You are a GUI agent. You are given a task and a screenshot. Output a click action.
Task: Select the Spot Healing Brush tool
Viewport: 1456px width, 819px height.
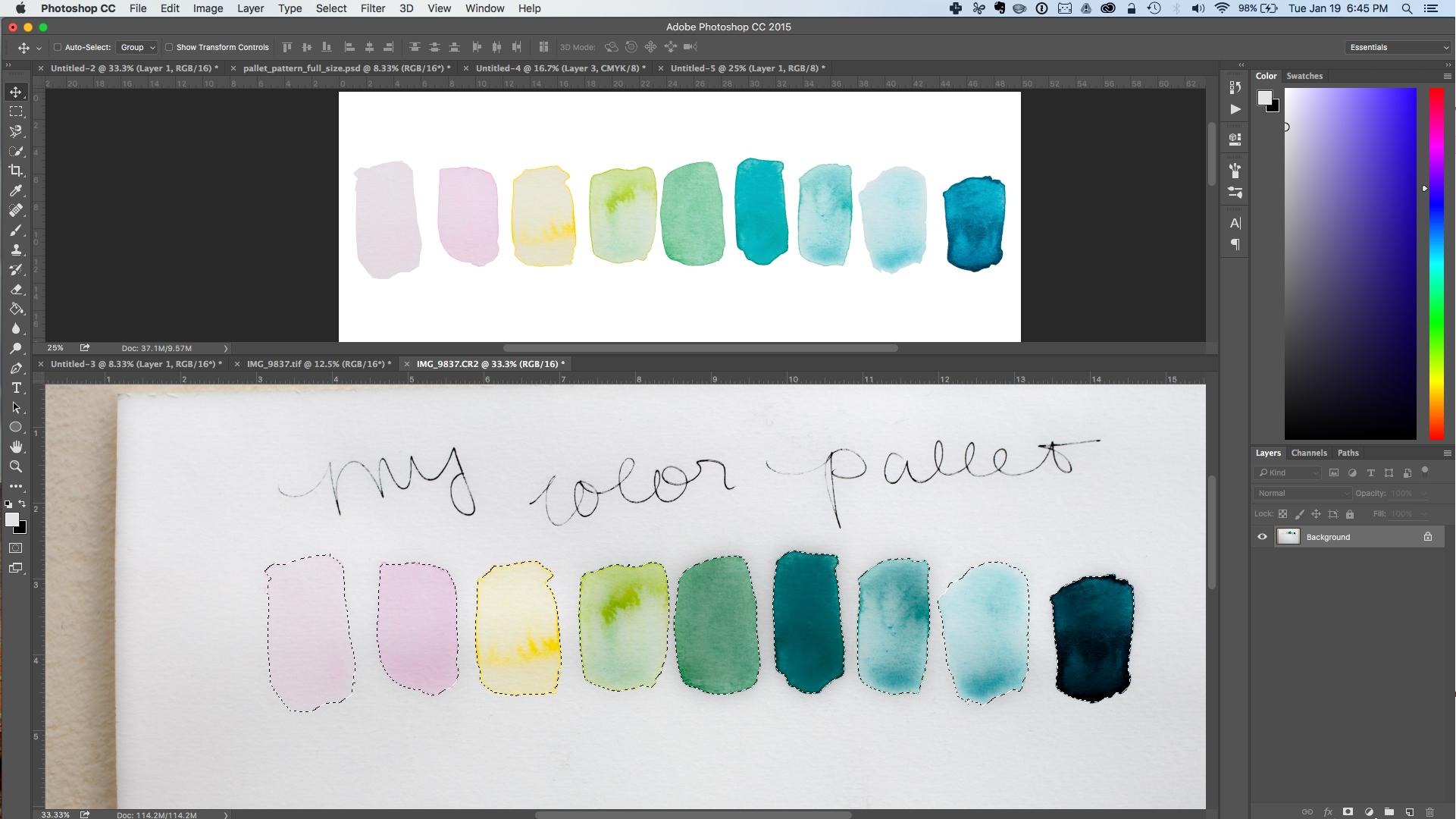click(16, 210)
